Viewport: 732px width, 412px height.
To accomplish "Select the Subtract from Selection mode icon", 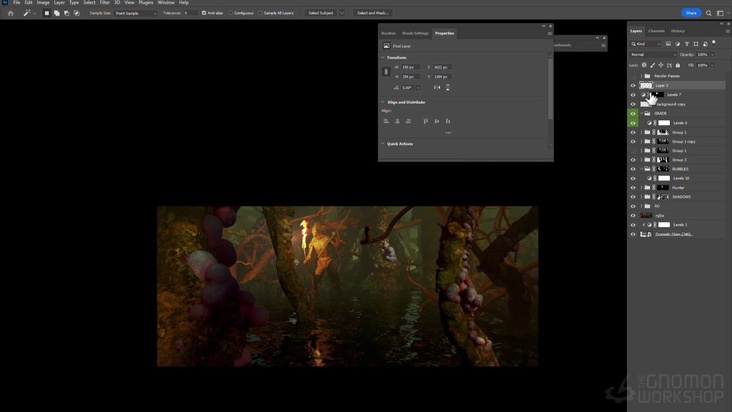I will [66, 13].
